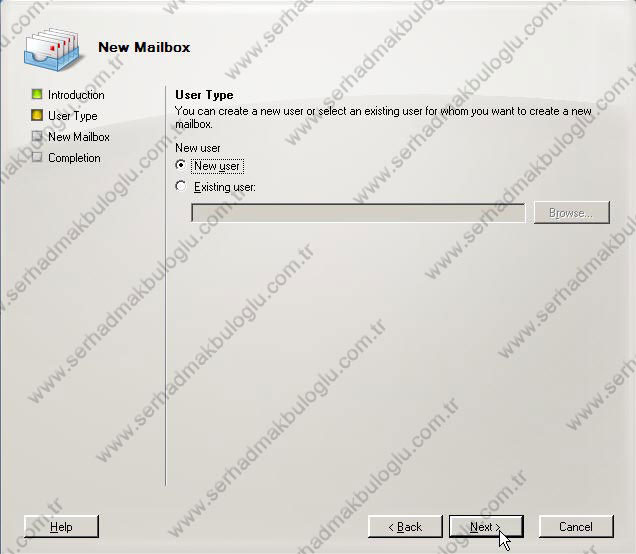Select the Existing user radio button

(x=180, y=187)
